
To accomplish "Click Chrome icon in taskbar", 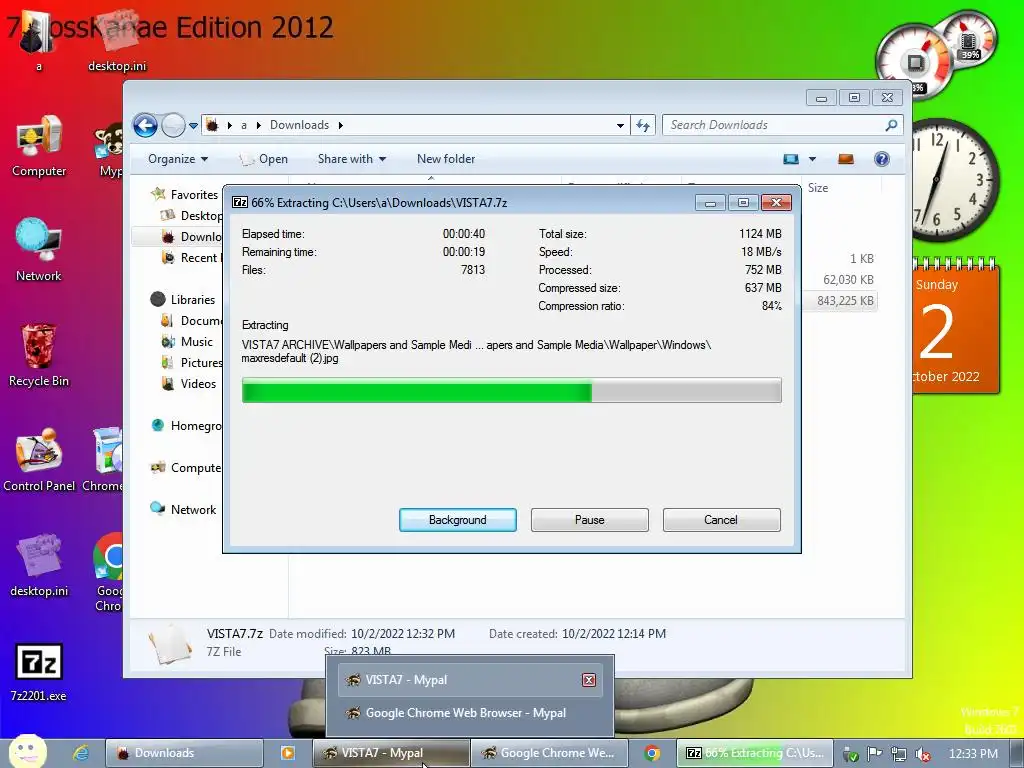I will 652,753.
